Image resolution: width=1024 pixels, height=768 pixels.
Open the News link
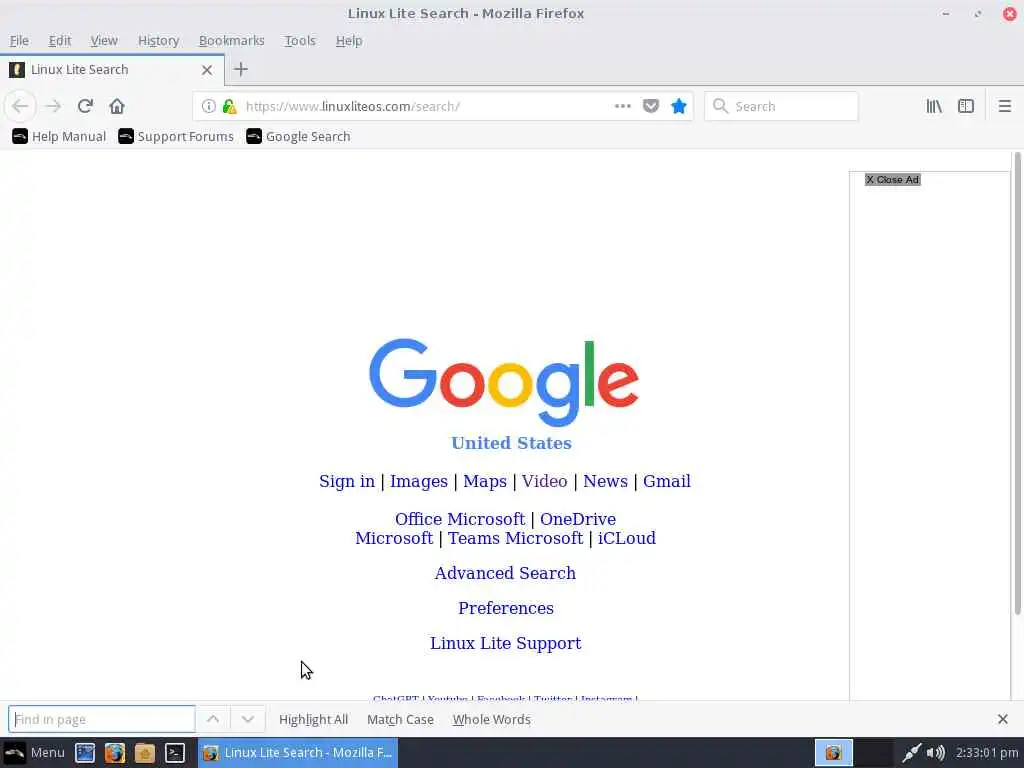tap(605, 481)
